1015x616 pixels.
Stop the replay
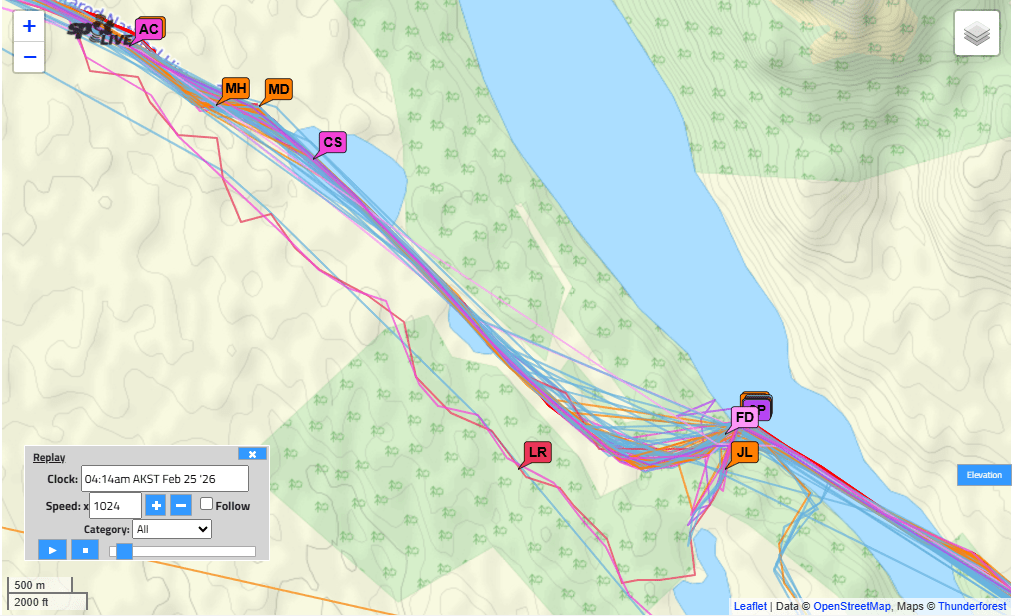coord(85,551)
